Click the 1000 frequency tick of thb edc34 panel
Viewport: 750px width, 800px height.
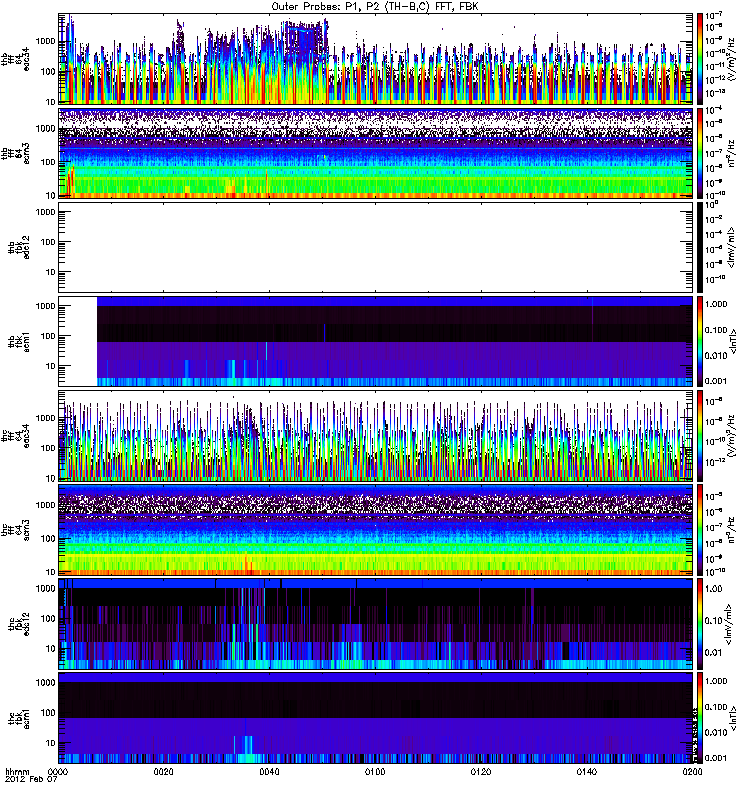[x=45, y=41]
